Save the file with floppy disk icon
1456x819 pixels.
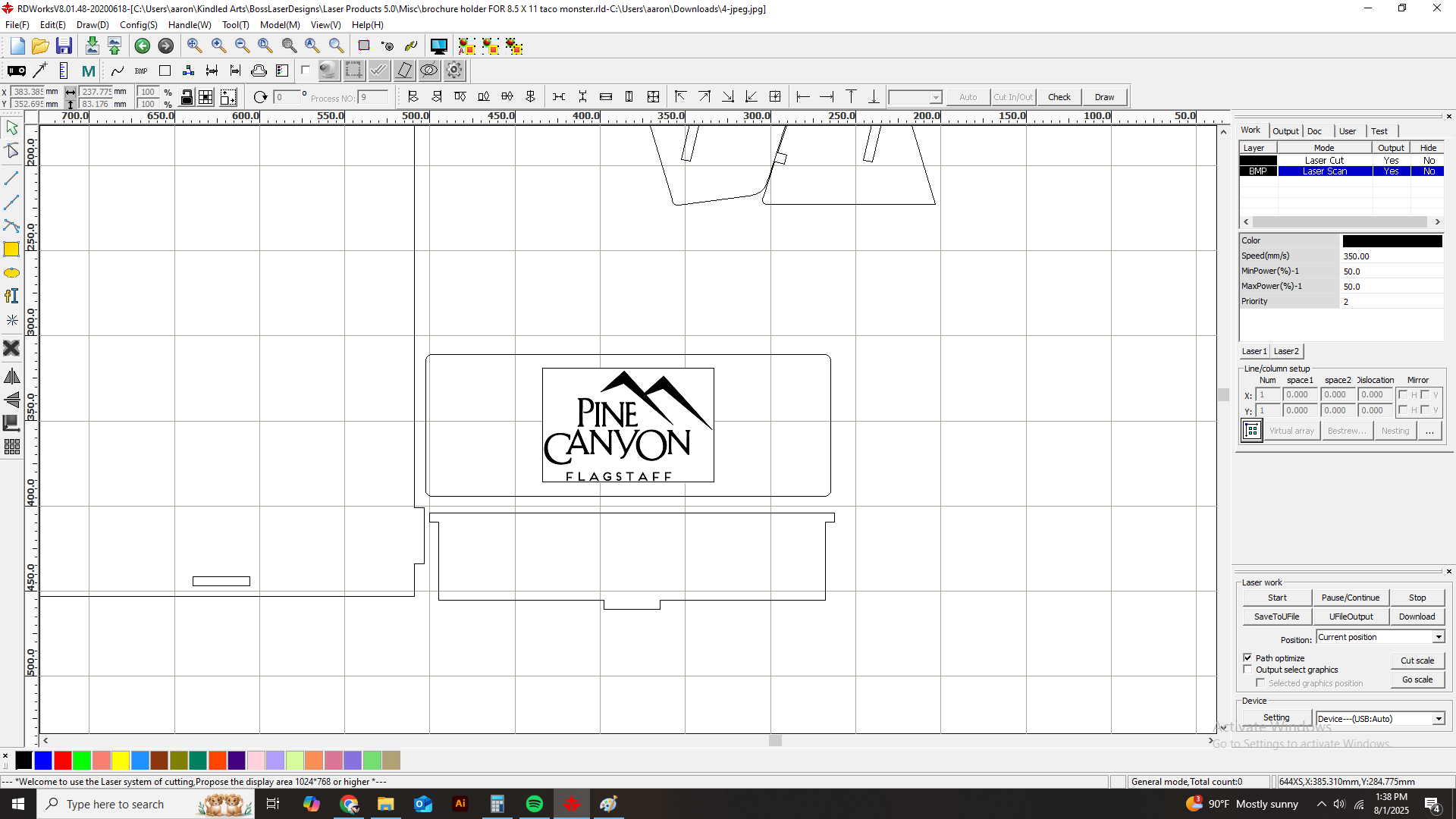click(64, 46)
